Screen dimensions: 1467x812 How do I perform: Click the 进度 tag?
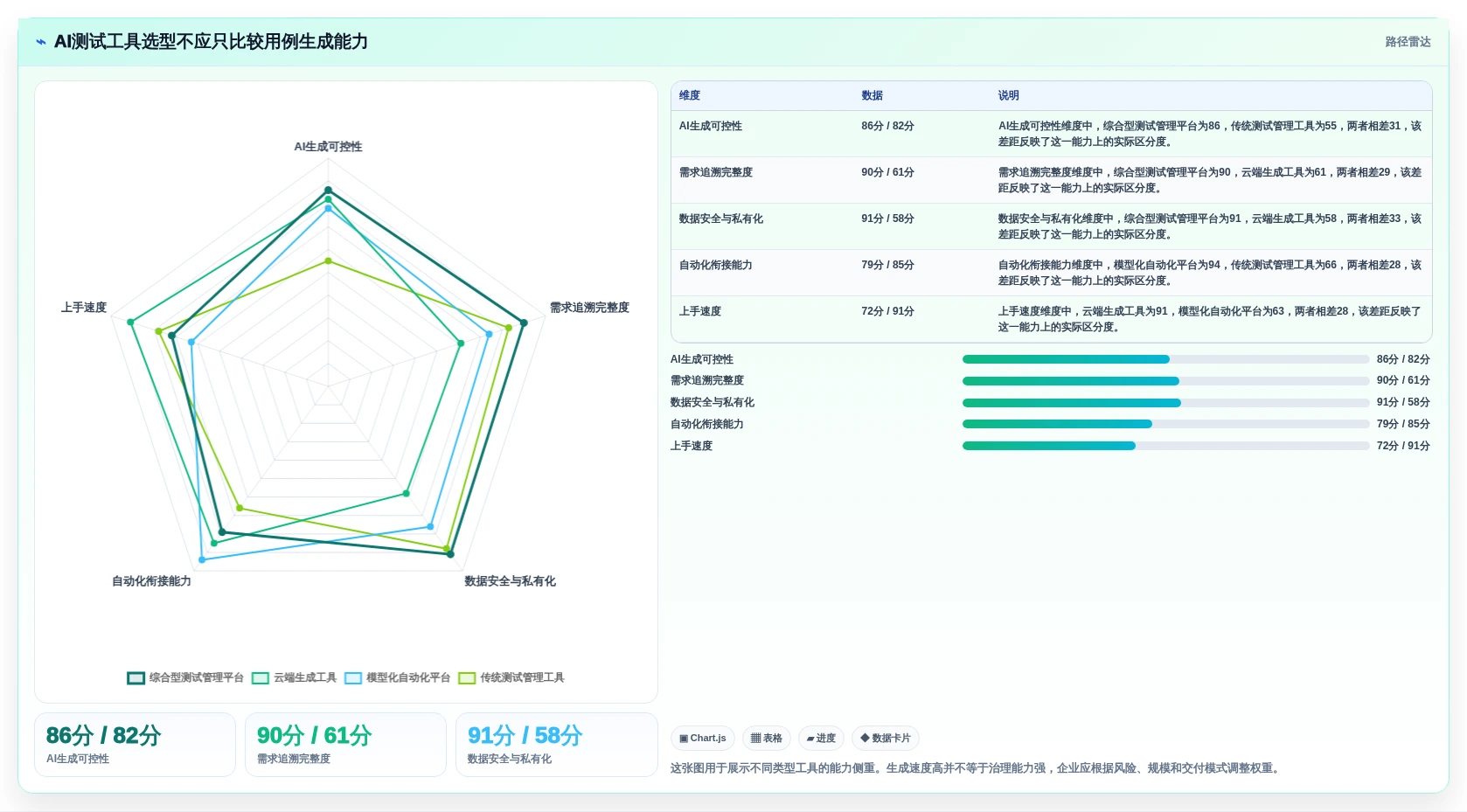click(x=821, y=739)
